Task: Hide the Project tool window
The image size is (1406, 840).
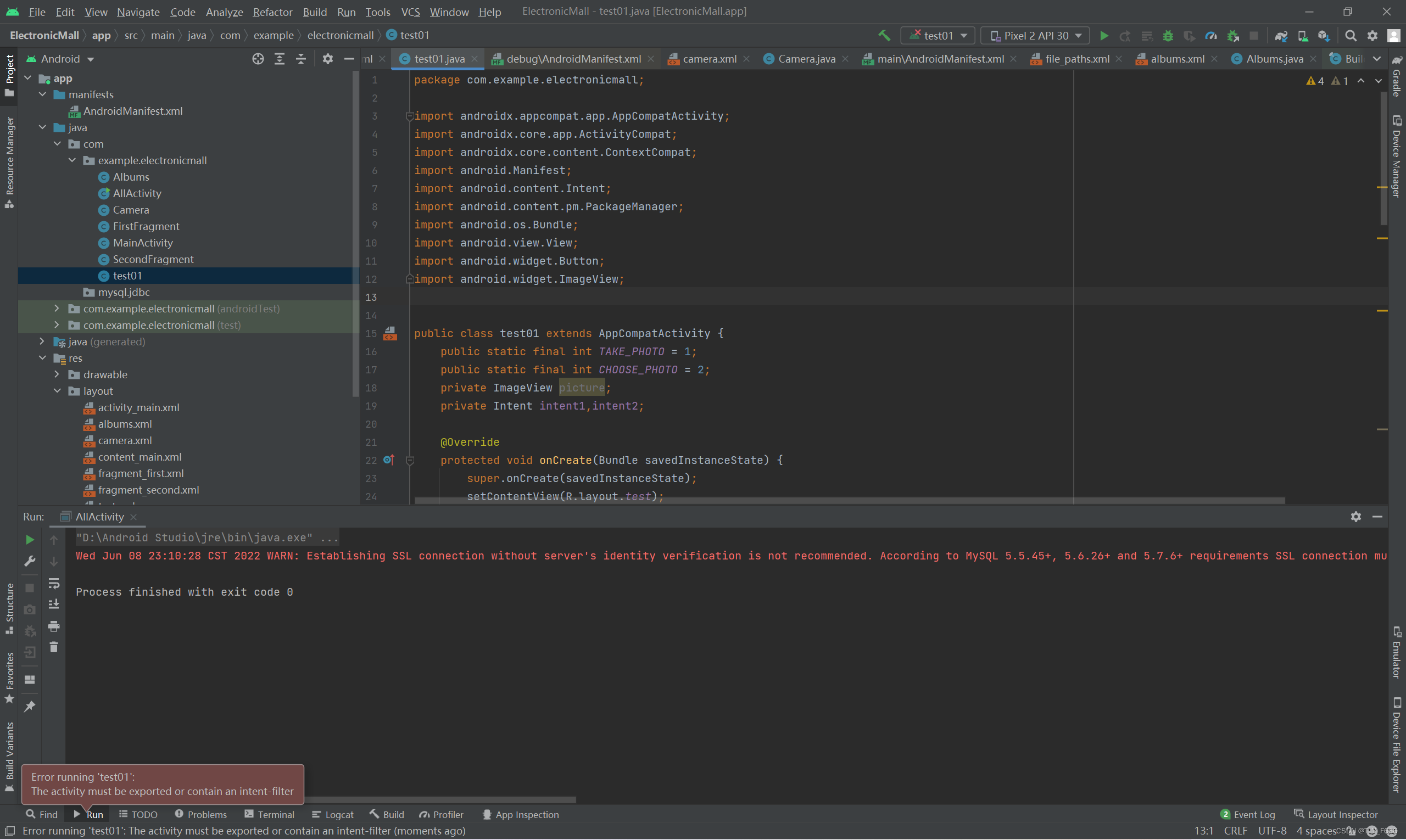Action: tap(349, 59)
